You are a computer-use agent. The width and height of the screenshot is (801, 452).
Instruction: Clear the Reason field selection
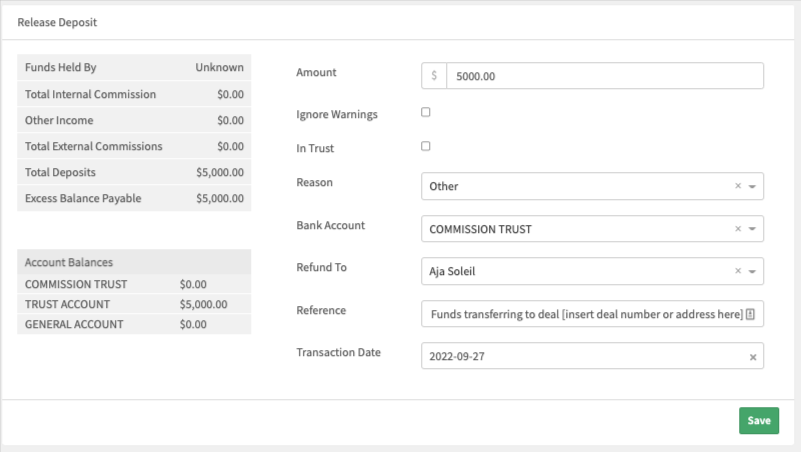[x=738, y=186]
